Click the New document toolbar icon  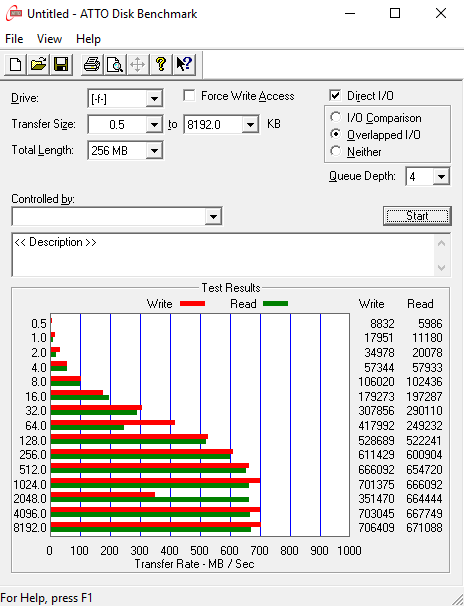pos(15,64)
